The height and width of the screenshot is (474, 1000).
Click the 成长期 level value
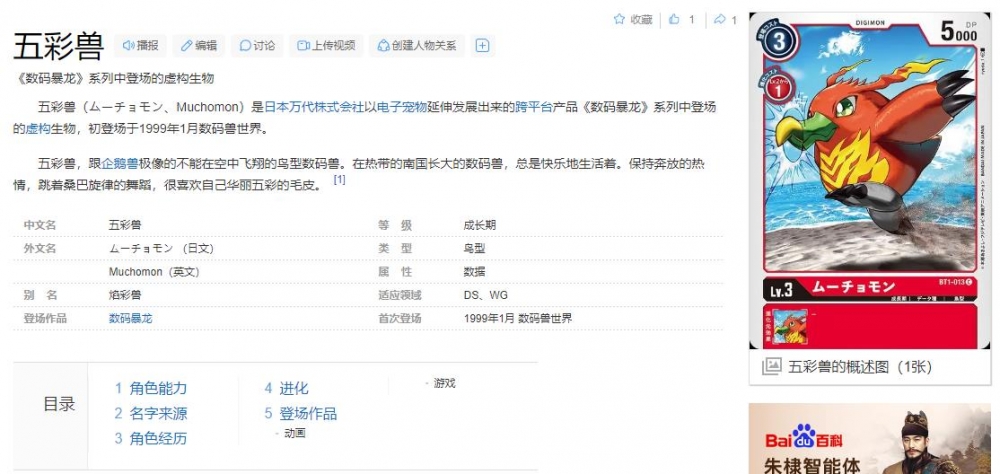(x=480, y=225)
